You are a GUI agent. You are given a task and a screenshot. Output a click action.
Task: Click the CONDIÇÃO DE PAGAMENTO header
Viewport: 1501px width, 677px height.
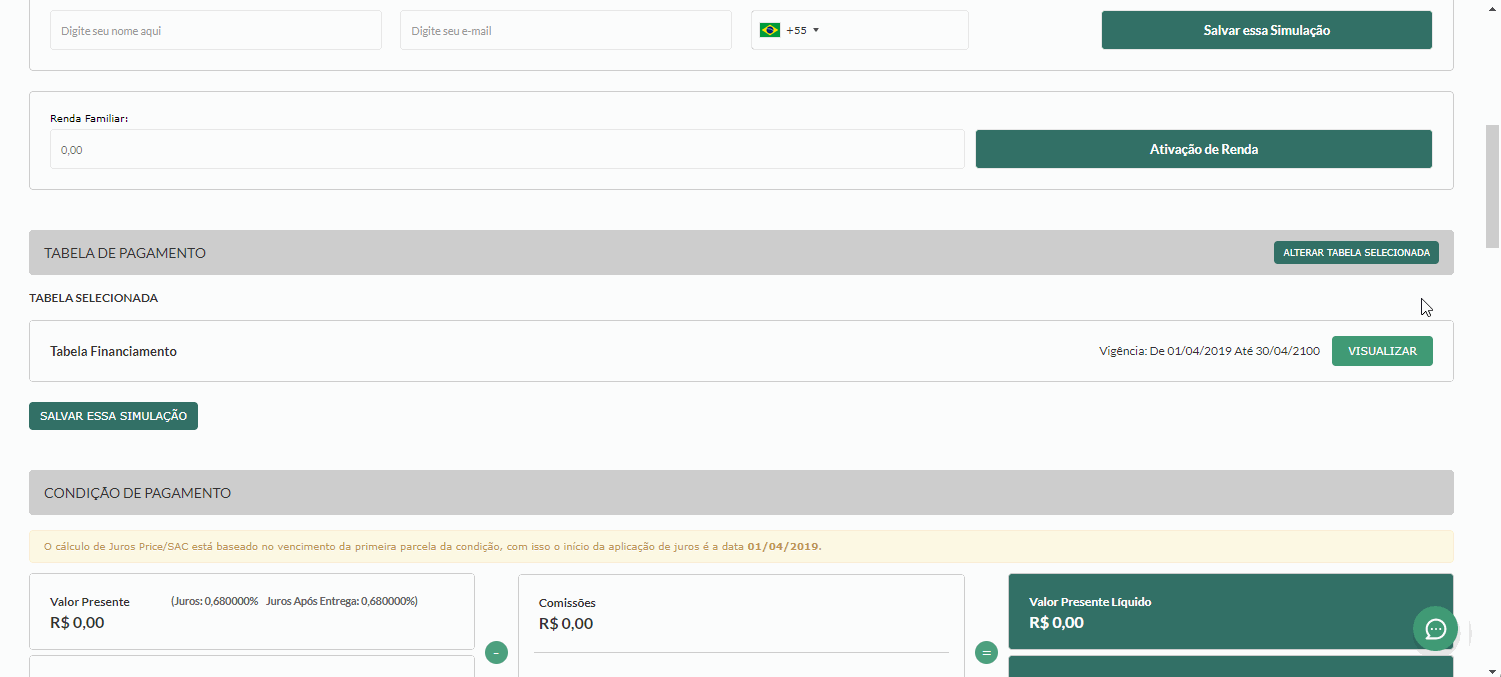[x=741, y=493]
